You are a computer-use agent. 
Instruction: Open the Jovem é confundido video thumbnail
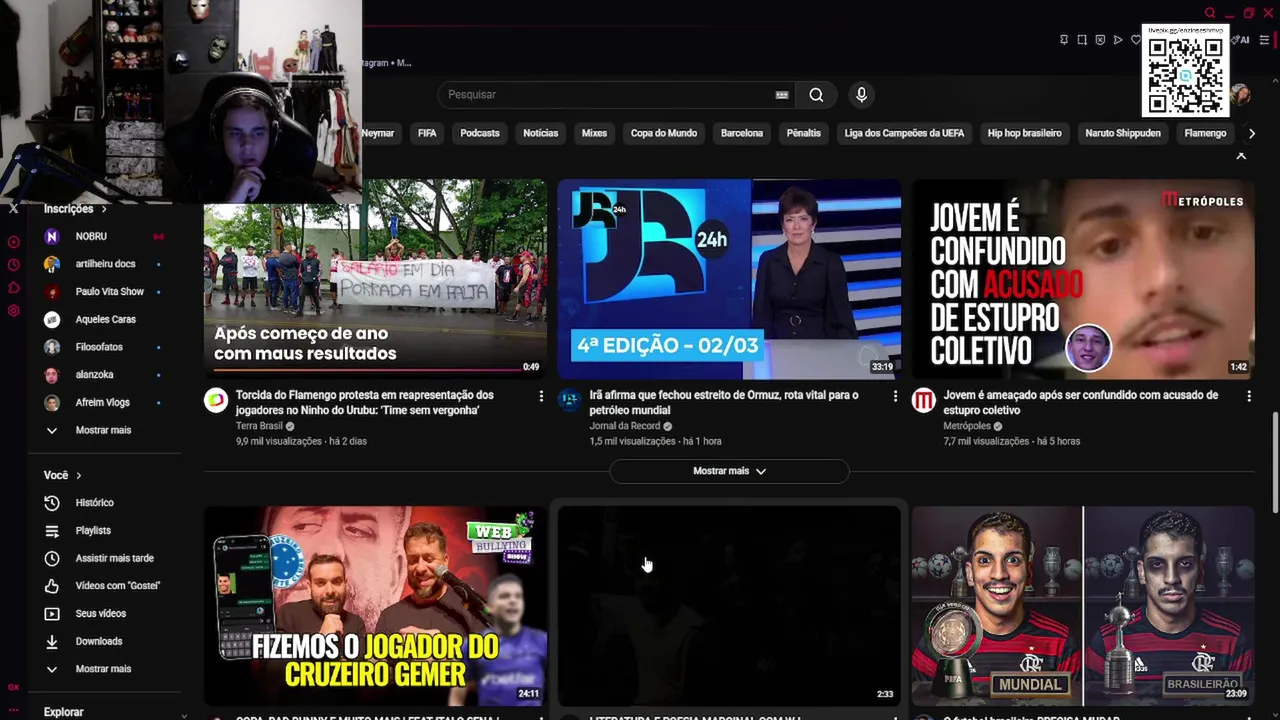[x=1083, y=279]
